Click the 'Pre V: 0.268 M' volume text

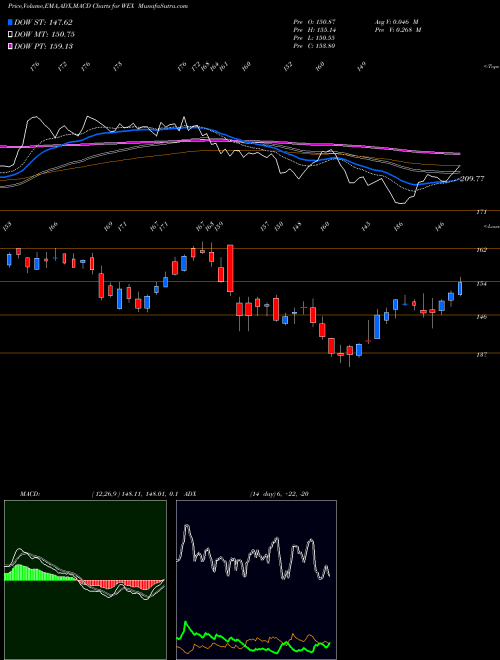coord(398,30)
